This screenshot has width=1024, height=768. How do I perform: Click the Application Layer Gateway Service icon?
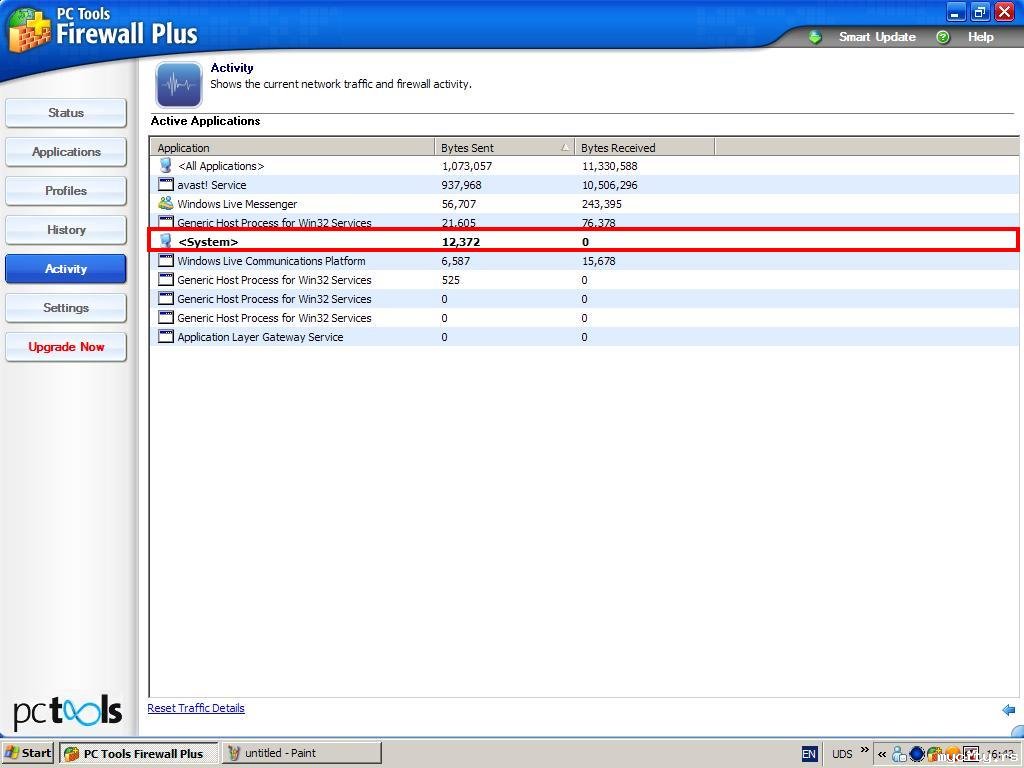pyautogui.click(x=166, y=336)
